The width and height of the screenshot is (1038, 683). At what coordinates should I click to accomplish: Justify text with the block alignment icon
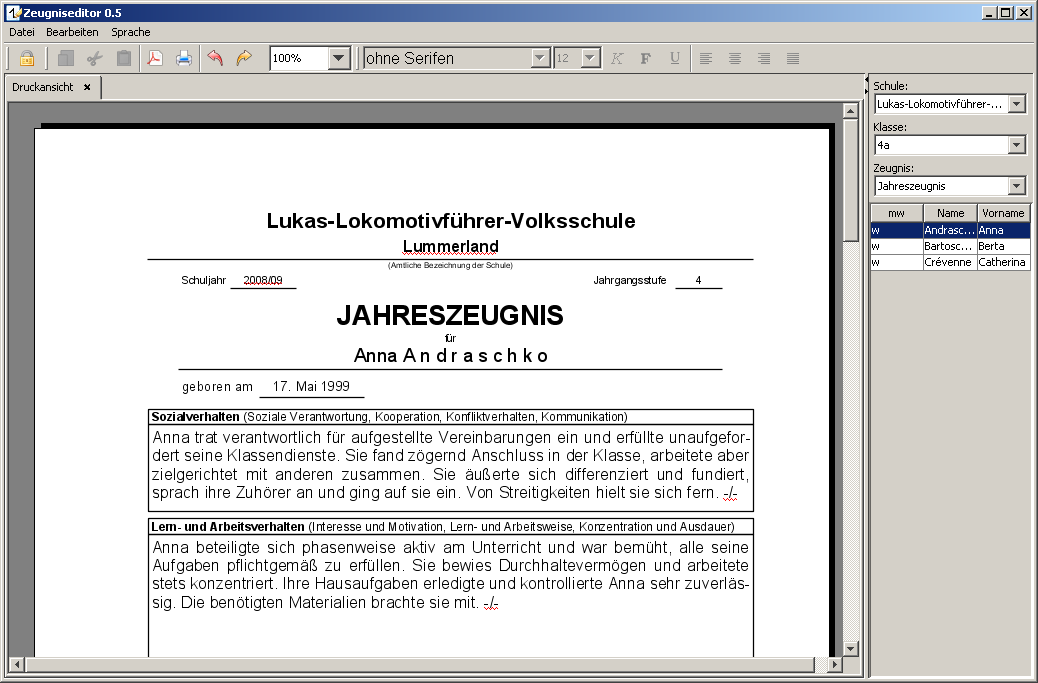click(793, 58)
